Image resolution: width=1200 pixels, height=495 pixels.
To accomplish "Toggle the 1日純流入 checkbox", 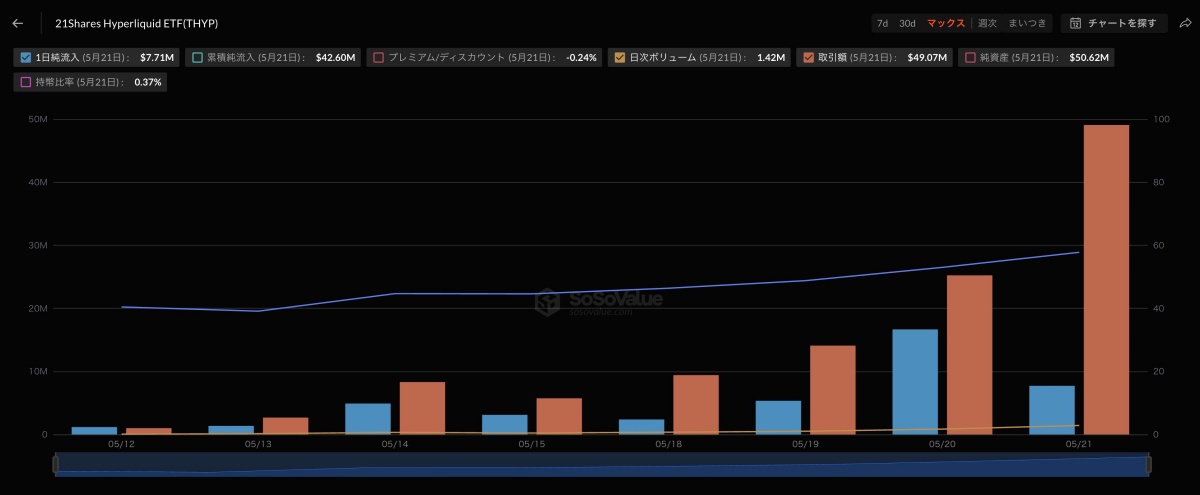I will (x=26, y=58).
